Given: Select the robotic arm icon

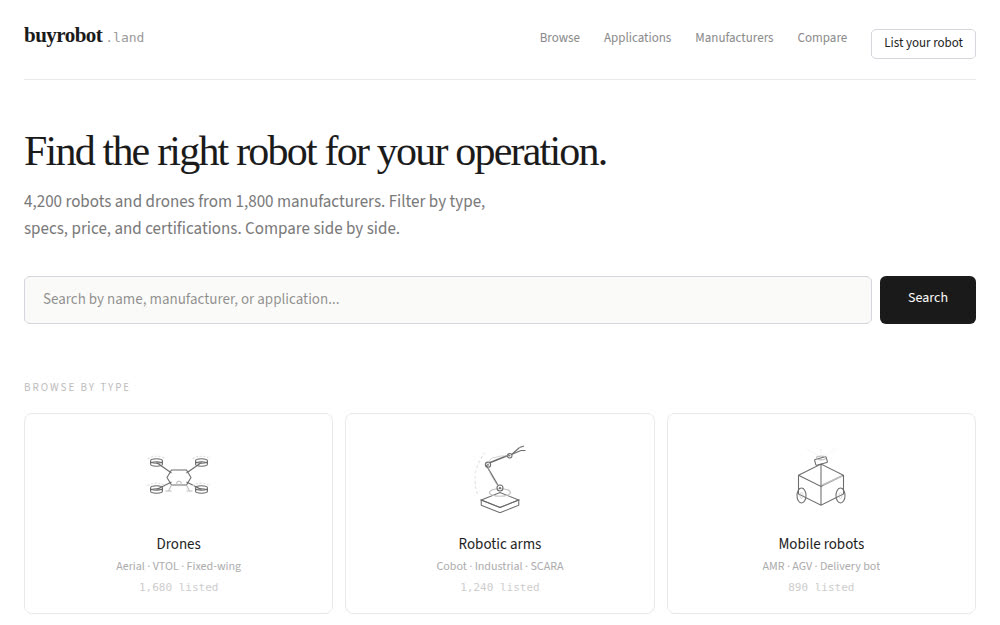Looking at the screenshot, I should [500, 478].
